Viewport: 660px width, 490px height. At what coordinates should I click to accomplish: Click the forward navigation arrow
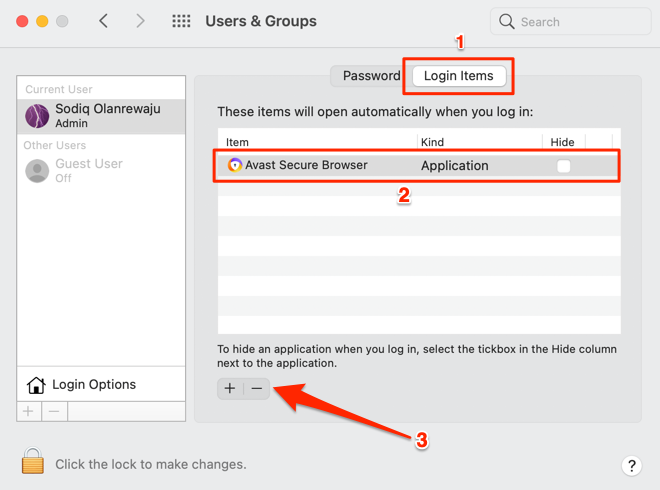click(x=140, y=21)
